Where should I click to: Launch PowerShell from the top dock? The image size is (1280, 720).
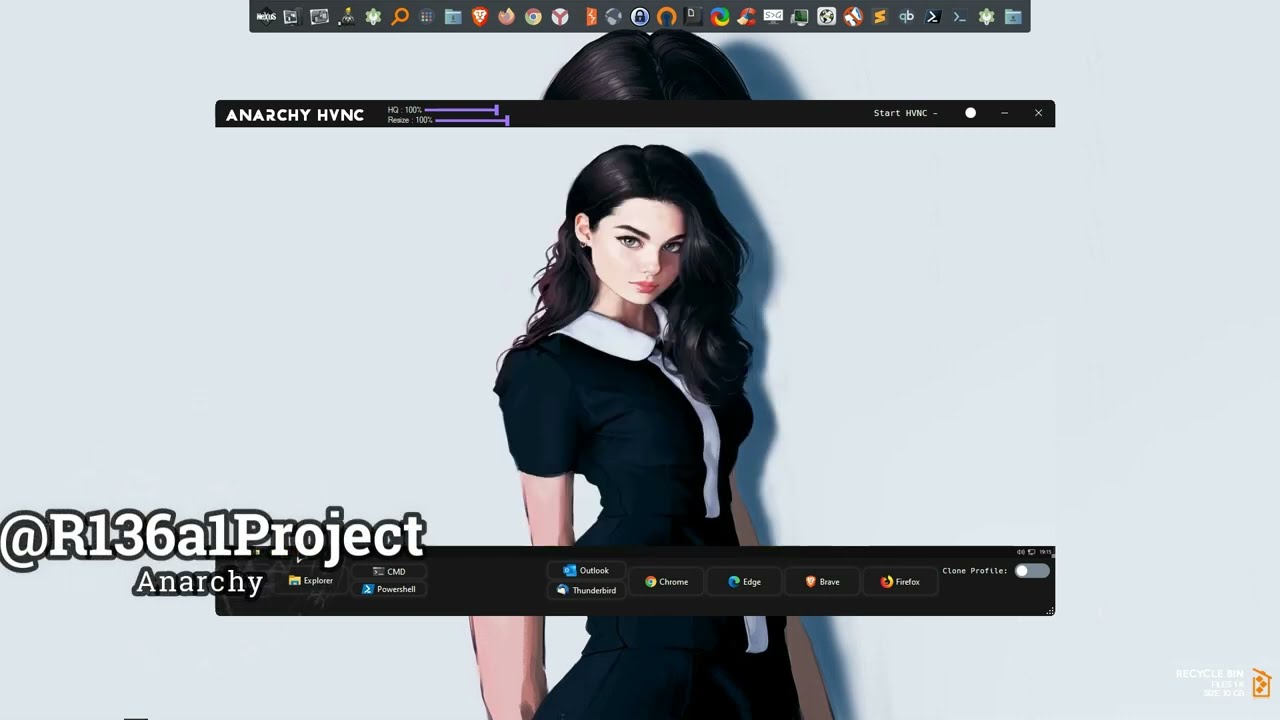(x=933, y=16)
